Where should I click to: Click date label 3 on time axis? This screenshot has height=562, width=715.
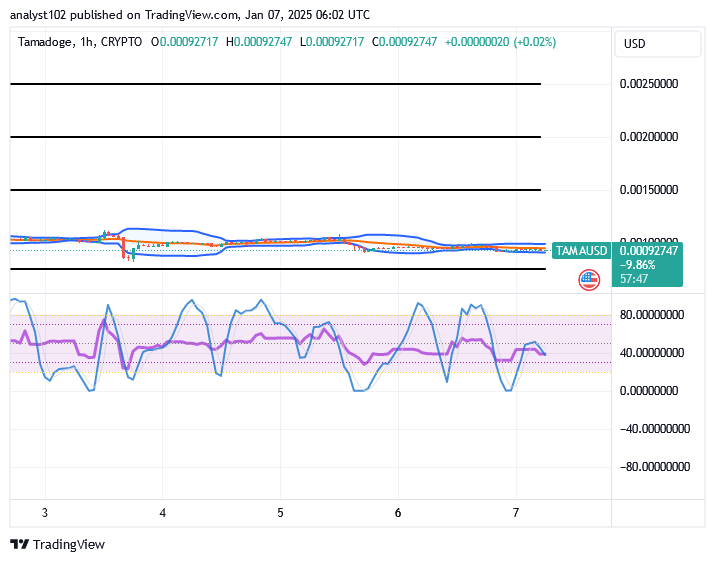45,513
